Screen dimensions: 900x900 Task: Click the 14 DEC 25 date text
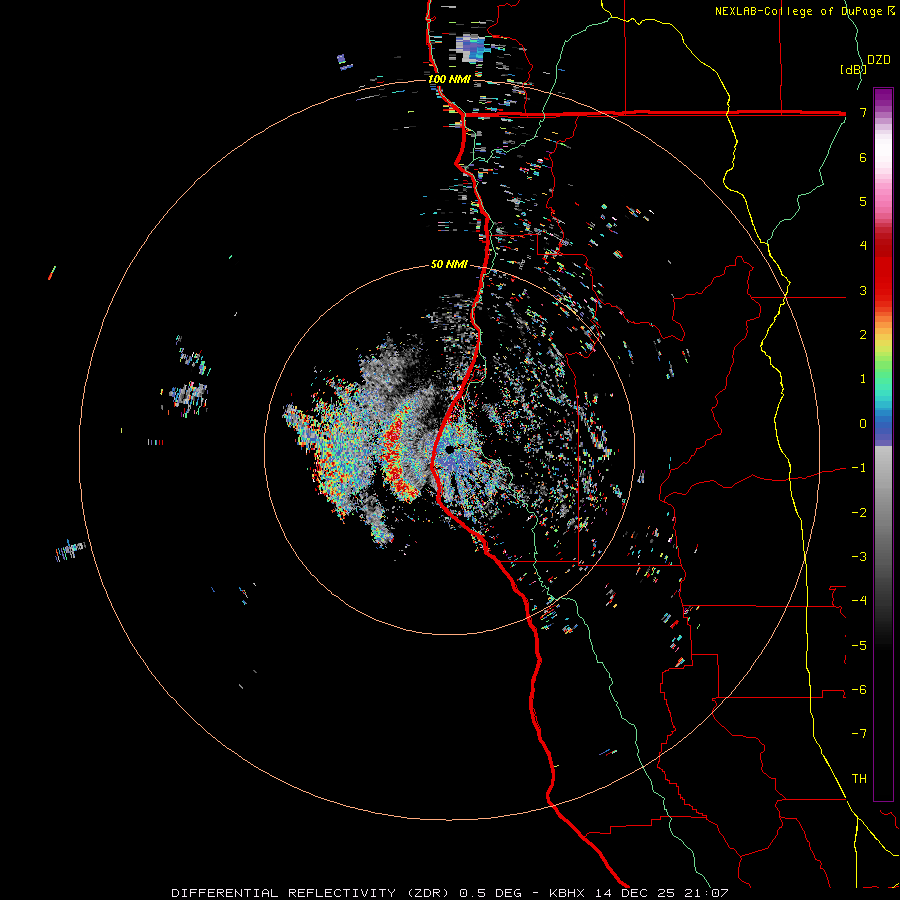(x=633, y=893)
